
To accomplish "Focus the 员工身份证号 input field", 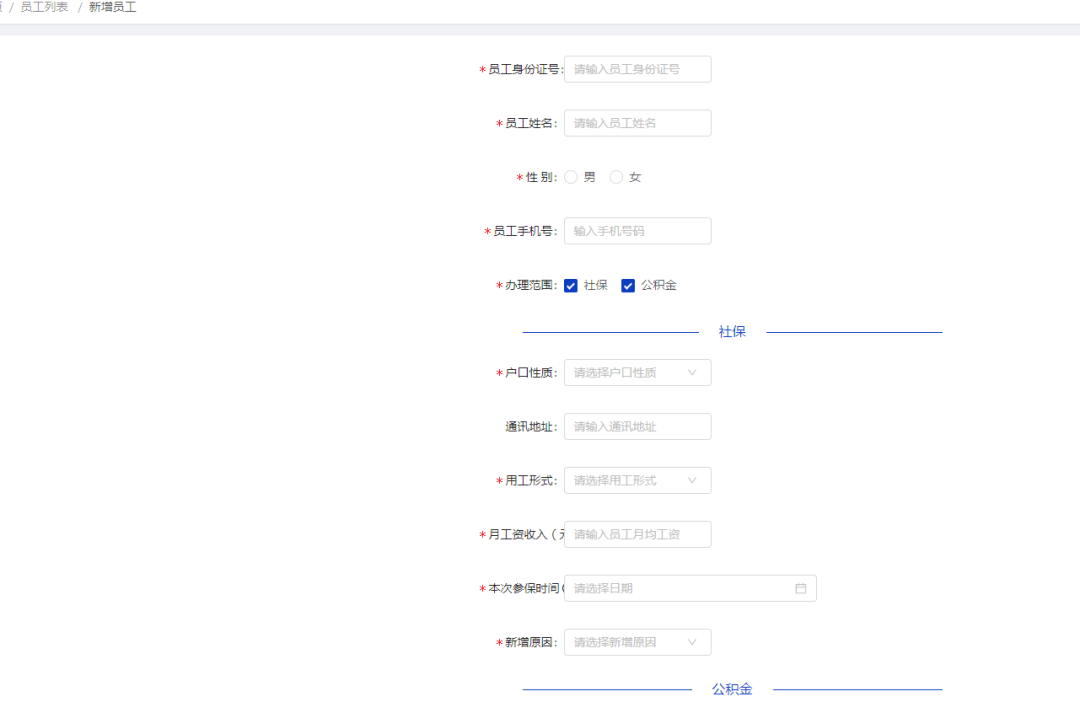I will coord(637,69).
